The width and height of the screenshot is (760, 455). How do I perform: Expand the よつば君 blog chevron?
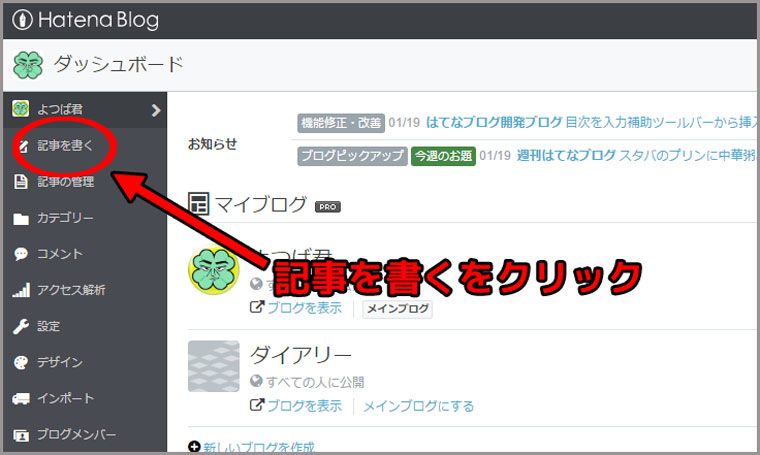pos(156,110)
